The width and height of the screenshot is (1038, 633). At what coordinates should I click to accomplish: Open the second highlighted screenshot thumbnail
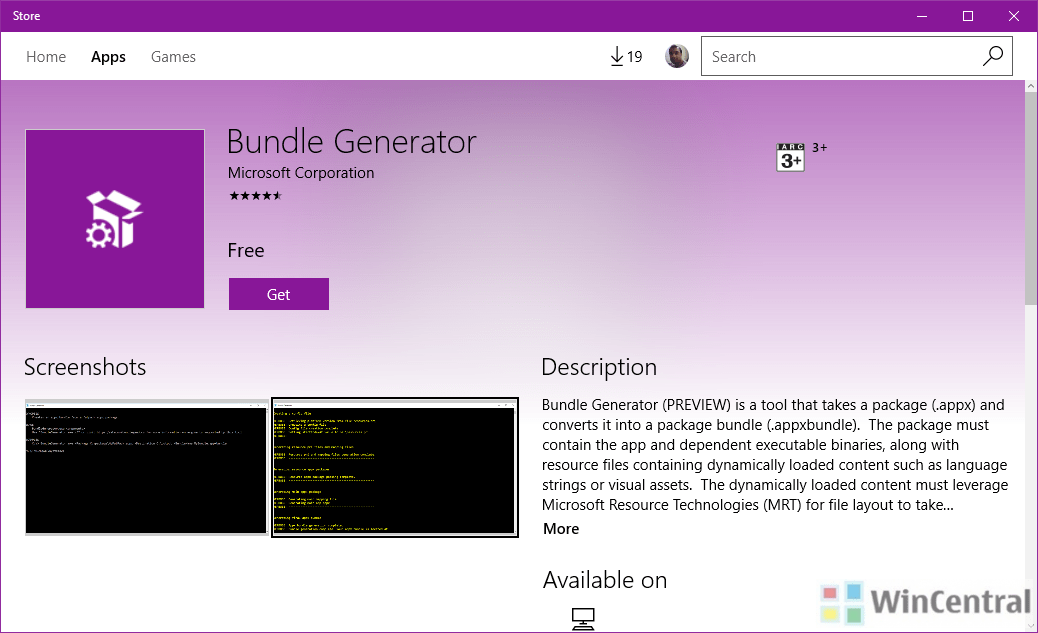point(394,467)
